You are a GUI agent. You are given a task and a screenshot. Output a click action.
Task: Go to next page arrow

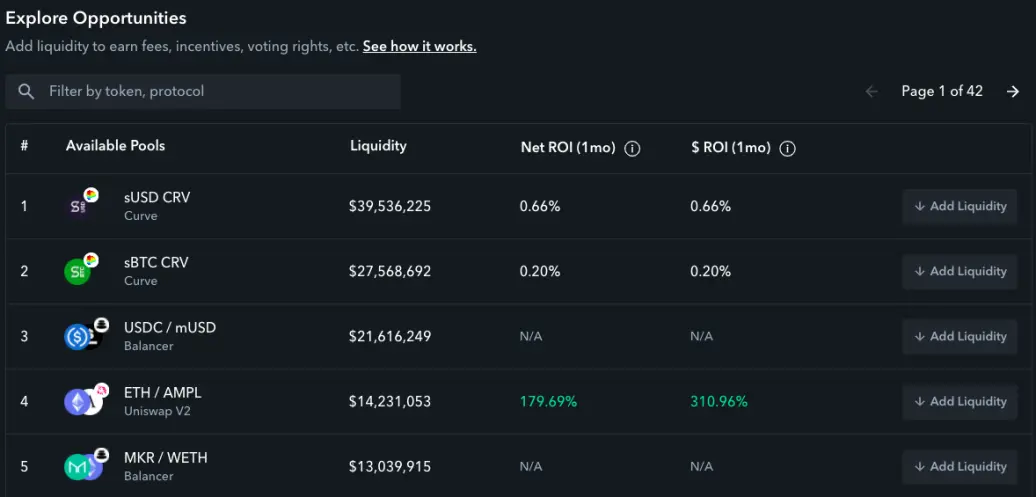(1012, 92)
